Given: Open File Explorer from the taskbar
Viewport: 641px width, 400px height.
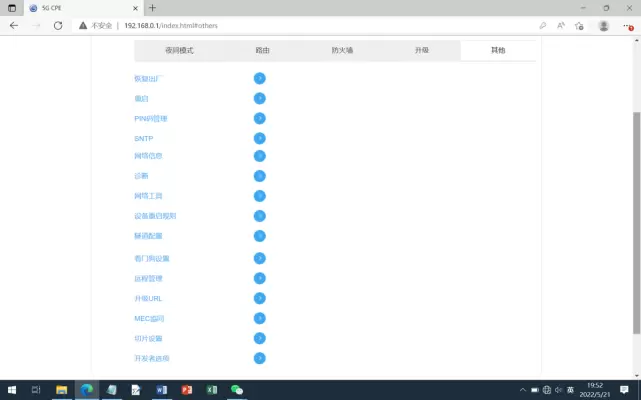Looking at the screenshot, I should pyautogui.click(x=61, y=390).
